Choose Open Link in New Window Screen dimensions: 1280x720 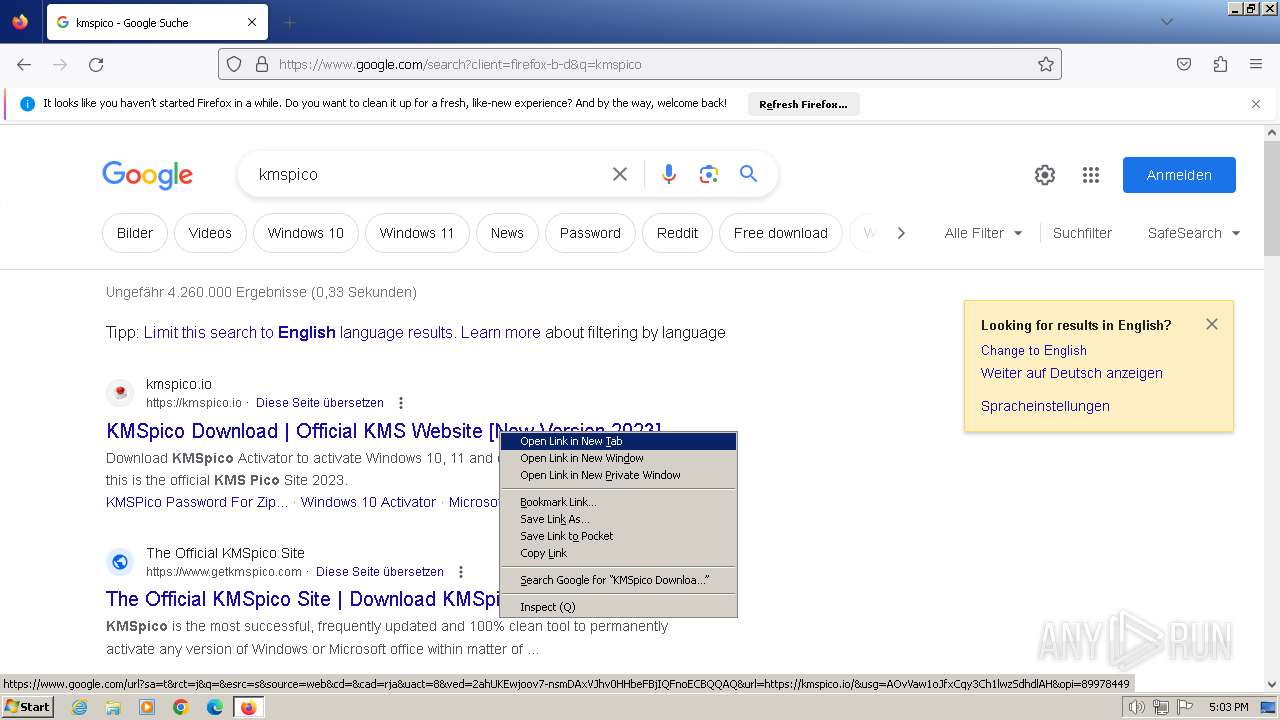pyautogui.click(x=618, y=458)
